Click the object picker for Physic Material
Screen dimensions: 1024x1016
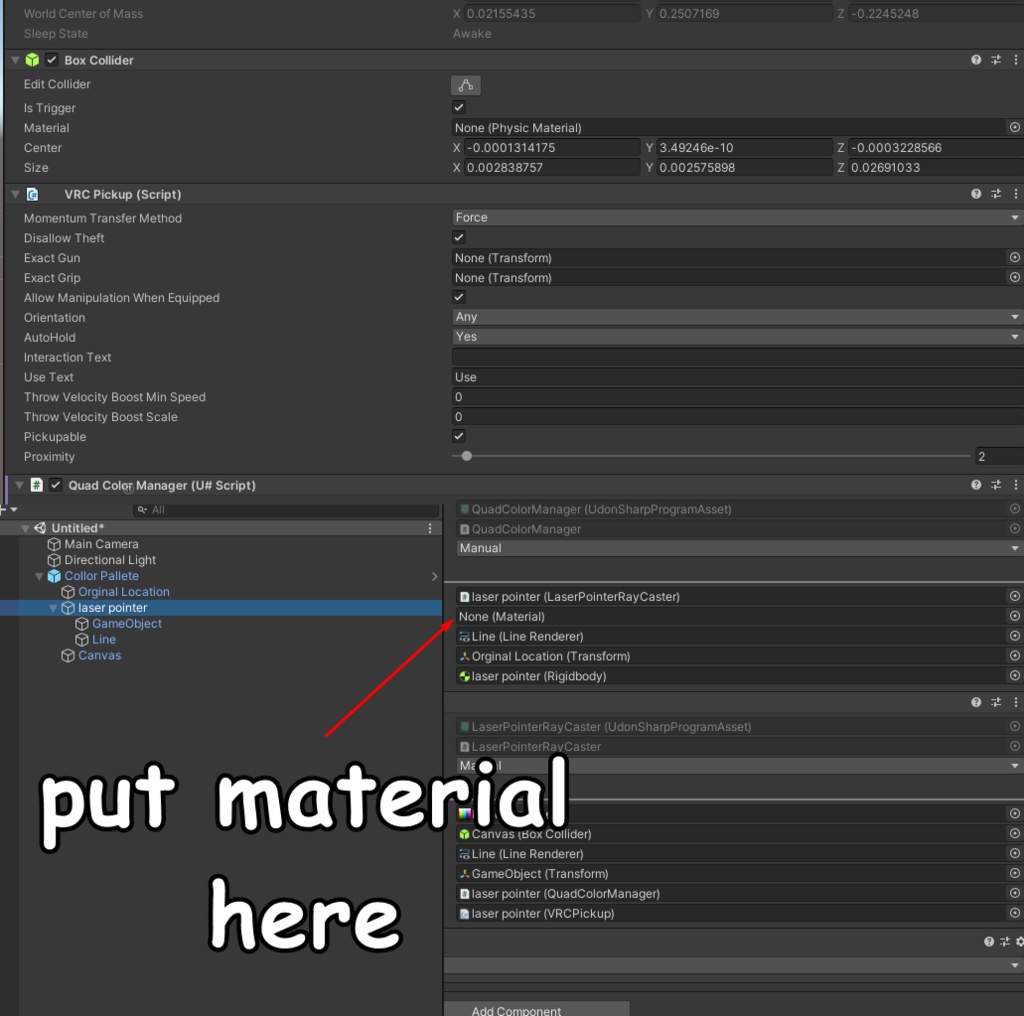(x=1014, y=128)
